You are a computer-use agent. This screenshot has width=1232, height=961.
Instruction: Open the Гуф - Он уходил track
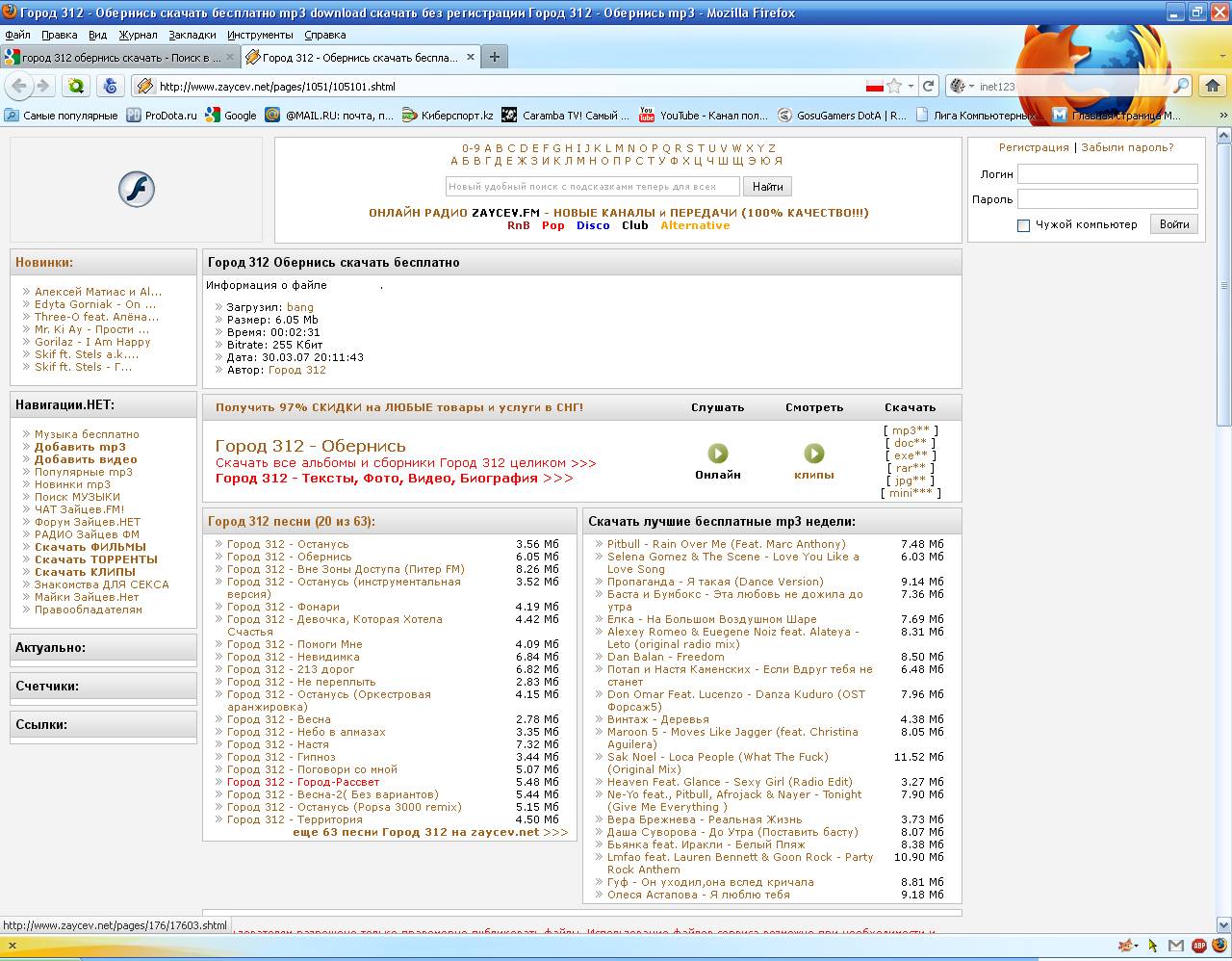pyautogui.click(x=710, y=882)
